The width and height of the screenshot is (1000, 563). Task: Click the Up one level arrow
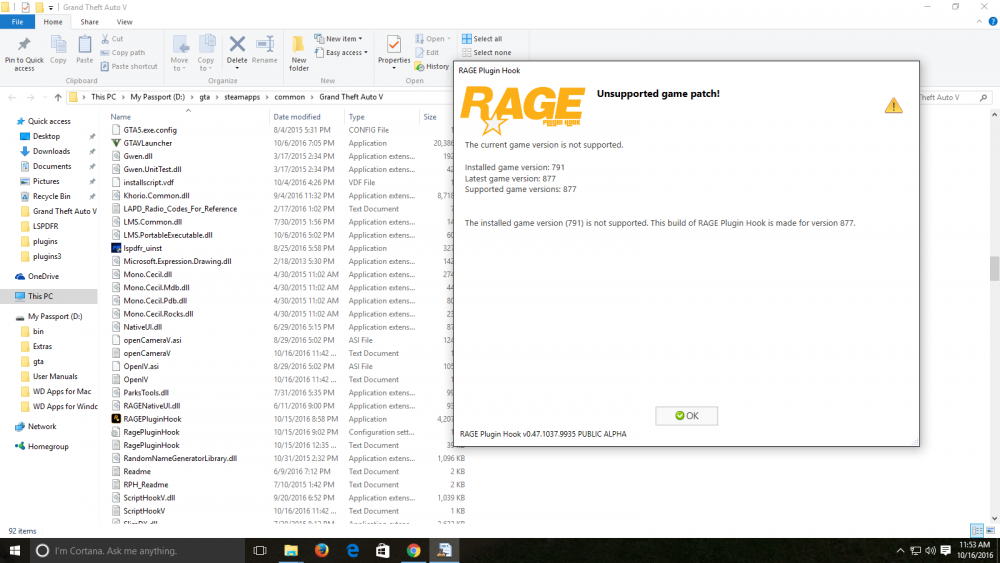(58, 98)
